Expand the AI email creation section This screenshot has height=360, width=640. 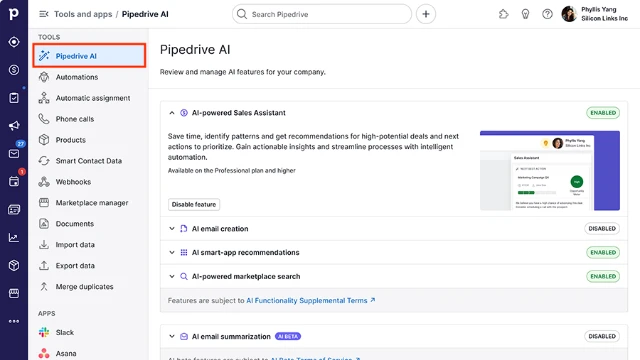pyautogui.click(x=172, y=229)
